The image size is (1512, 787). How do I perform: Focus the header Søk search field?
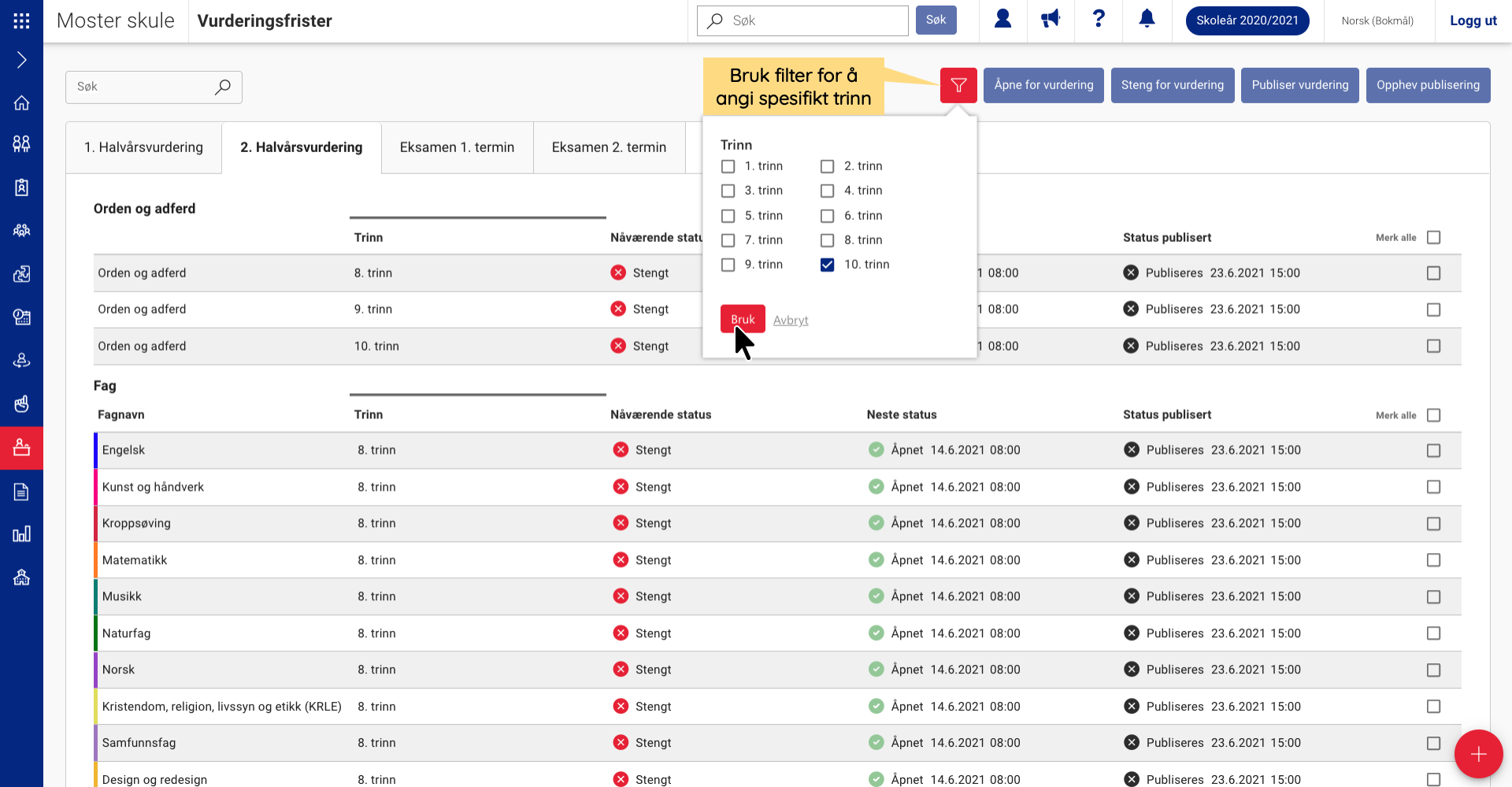click(802, 20)
